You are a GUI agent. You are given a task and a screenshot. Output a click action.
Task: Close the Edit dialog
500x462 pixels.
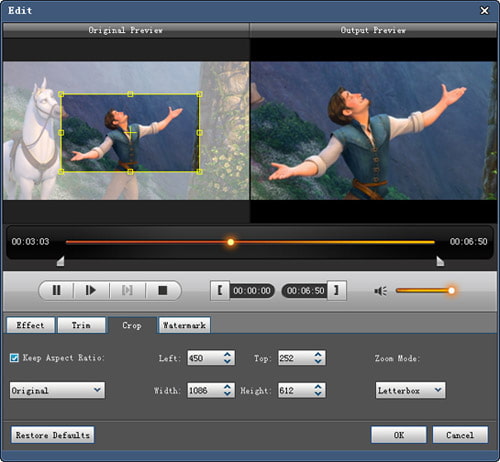(484, 11)
